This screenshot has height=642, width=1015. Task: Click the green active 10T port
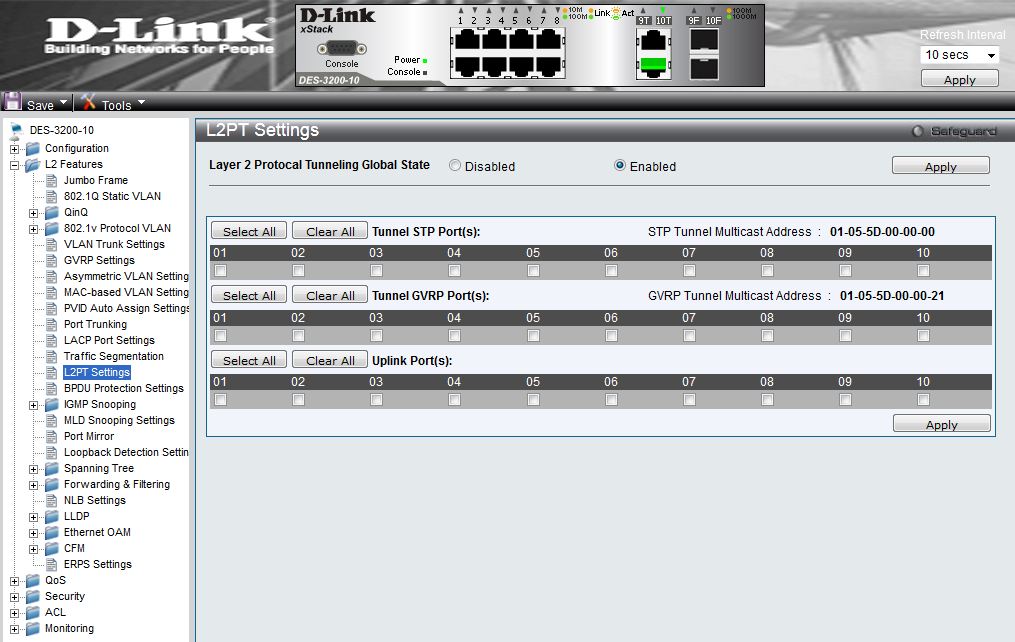pos(653,65)
